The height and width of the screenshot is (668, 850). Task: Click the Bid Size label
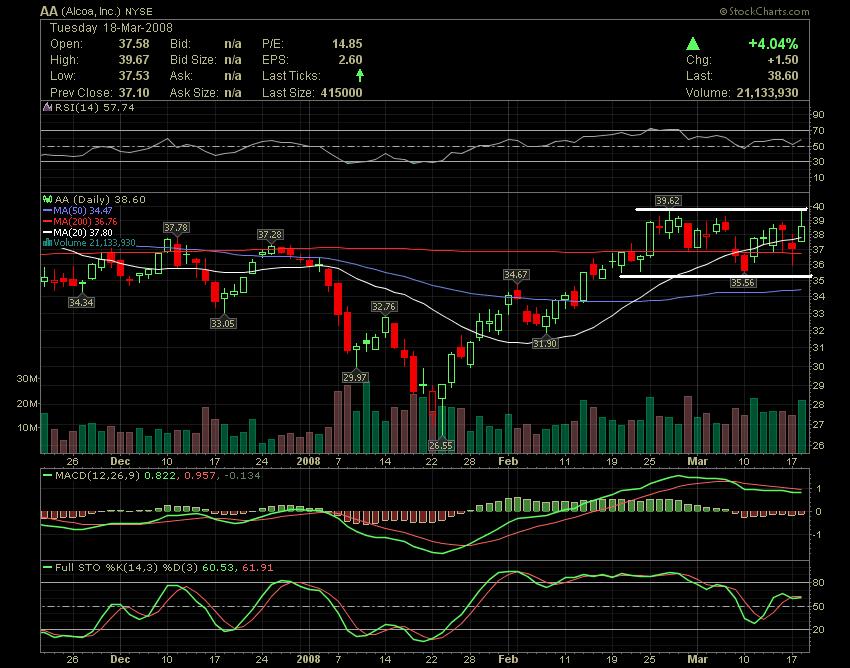coord(193,60)
